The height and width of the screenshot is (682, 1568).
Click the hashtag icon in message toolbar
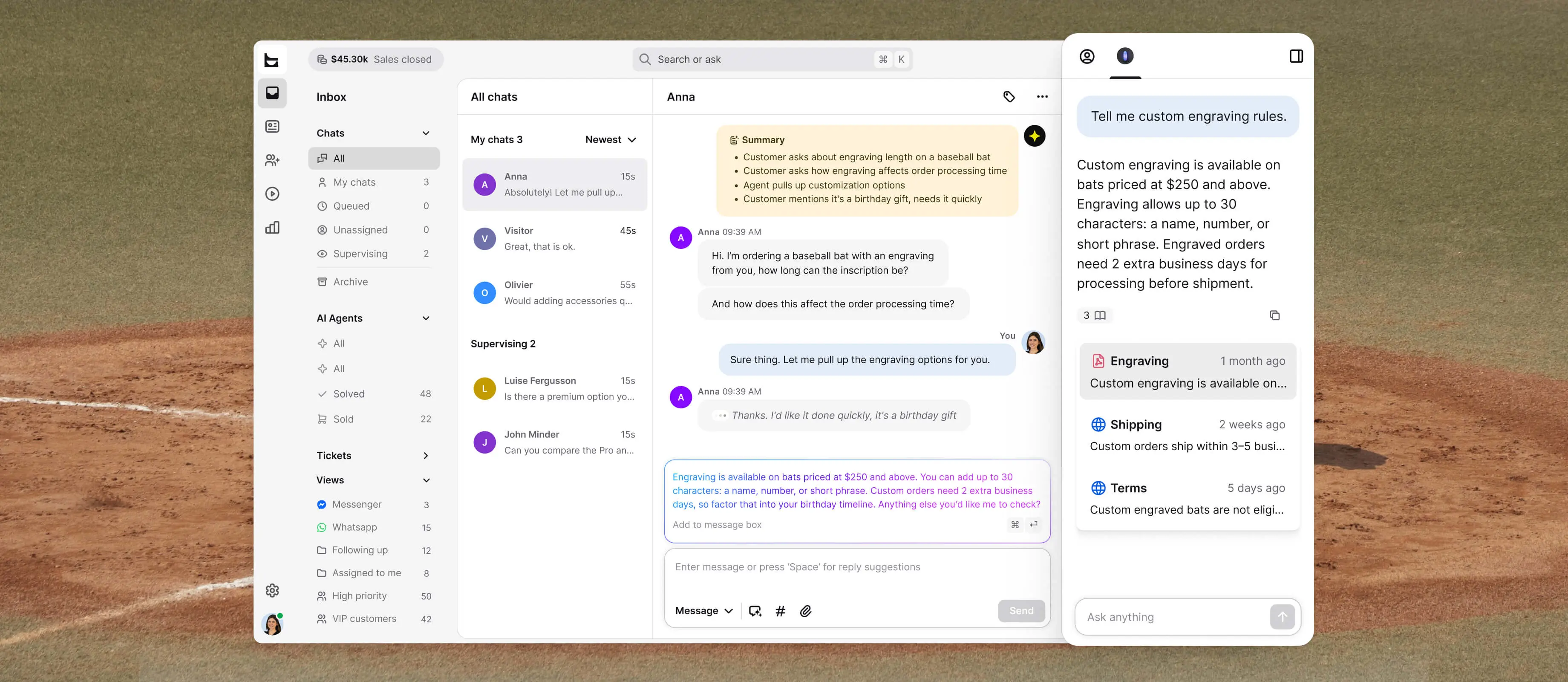[780, 611]
